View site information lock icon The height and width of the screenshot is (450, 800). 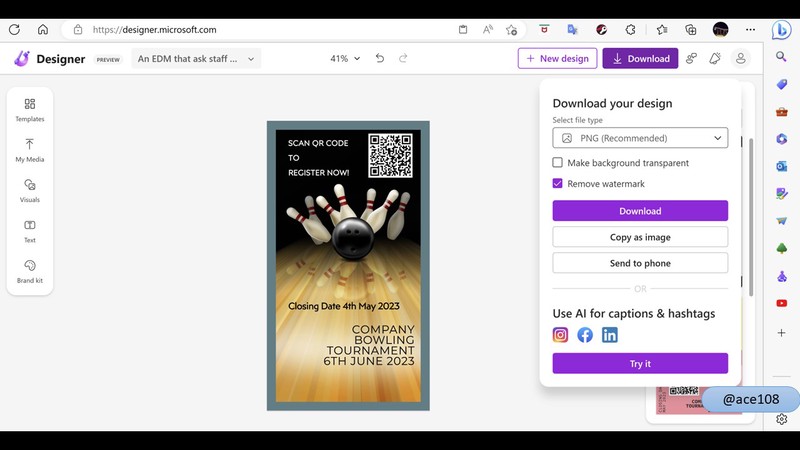tap(78, 30)
